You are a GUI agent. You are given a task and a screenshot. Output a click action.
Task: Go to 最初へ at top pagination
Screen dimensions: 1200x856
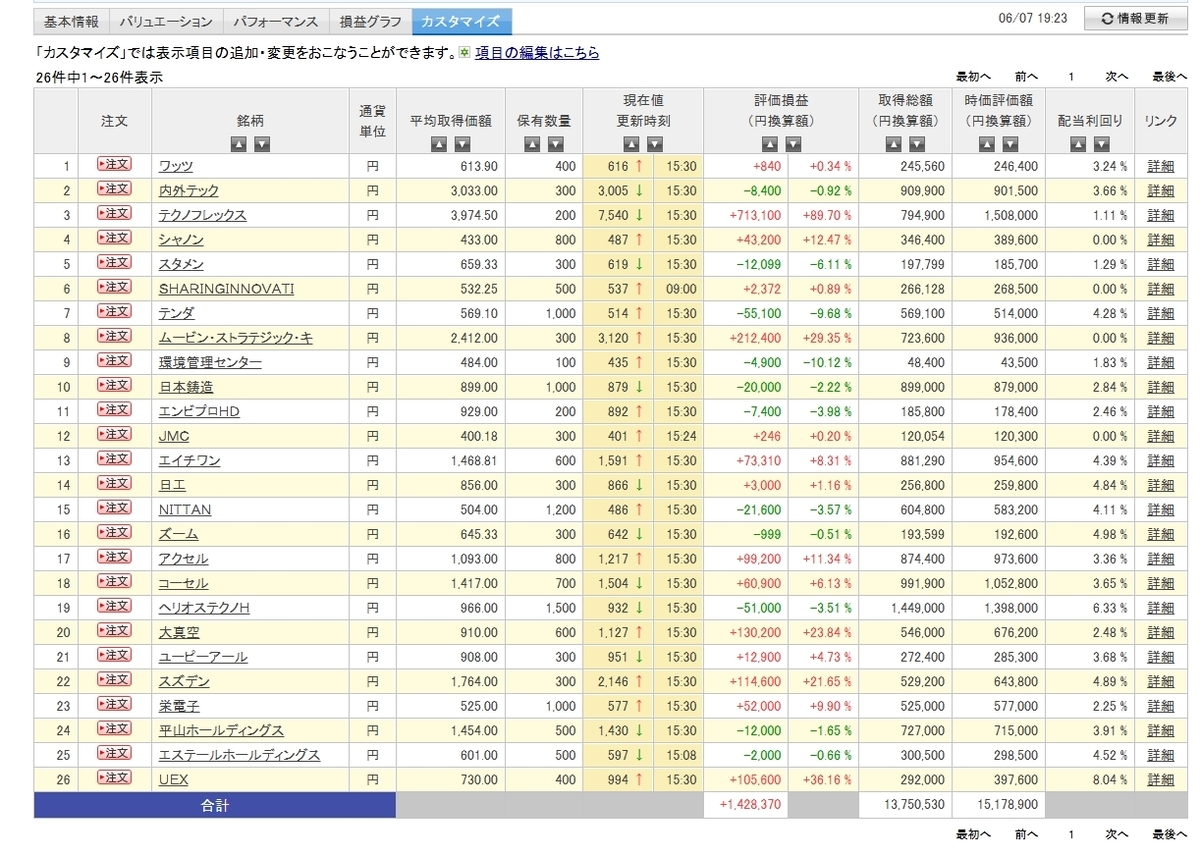coord(973,77)
